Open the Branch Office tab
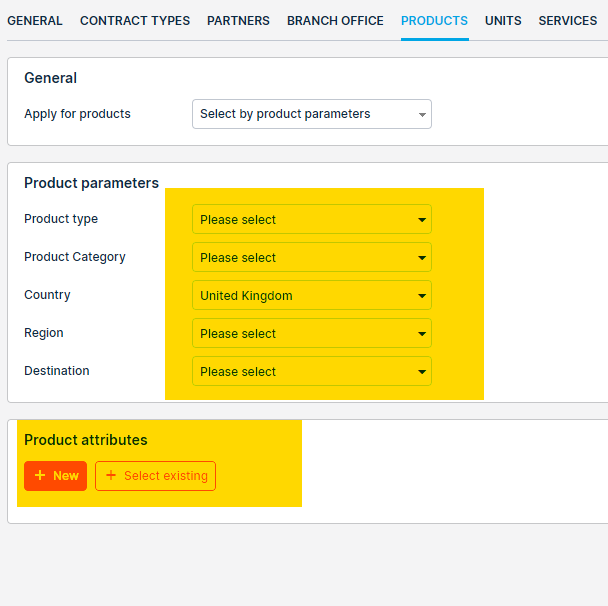 click(x=335, y=21)
